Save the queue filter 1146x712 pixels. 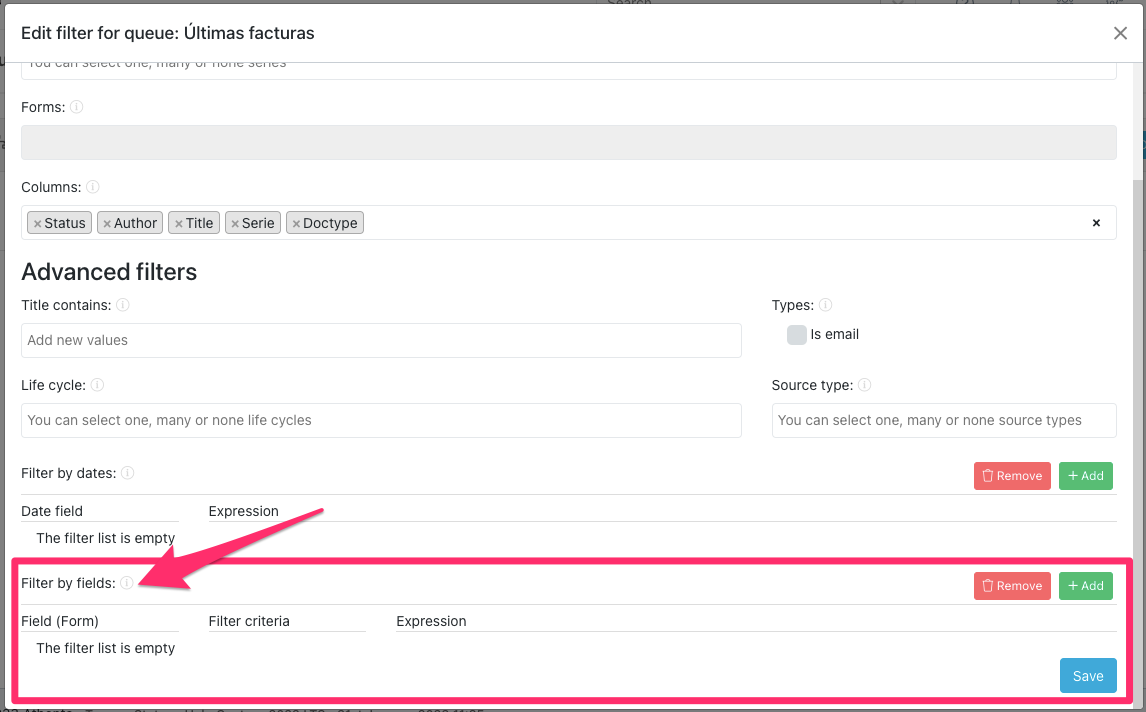(x=1087, y=676)
